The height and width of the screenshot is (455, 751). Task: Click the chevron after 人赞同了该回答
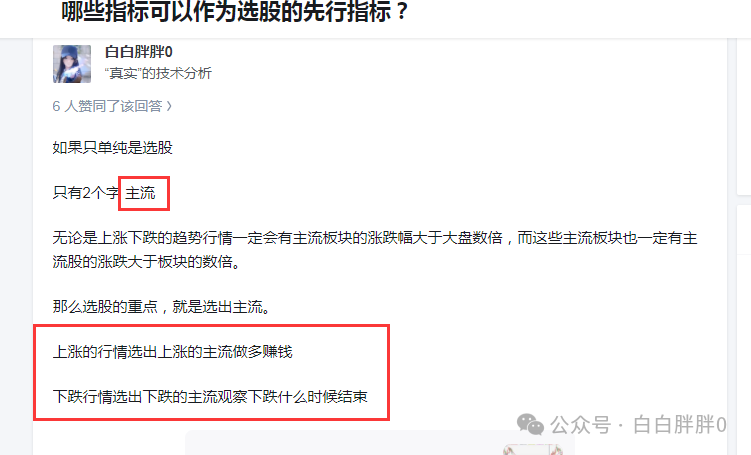coord(169,106)
